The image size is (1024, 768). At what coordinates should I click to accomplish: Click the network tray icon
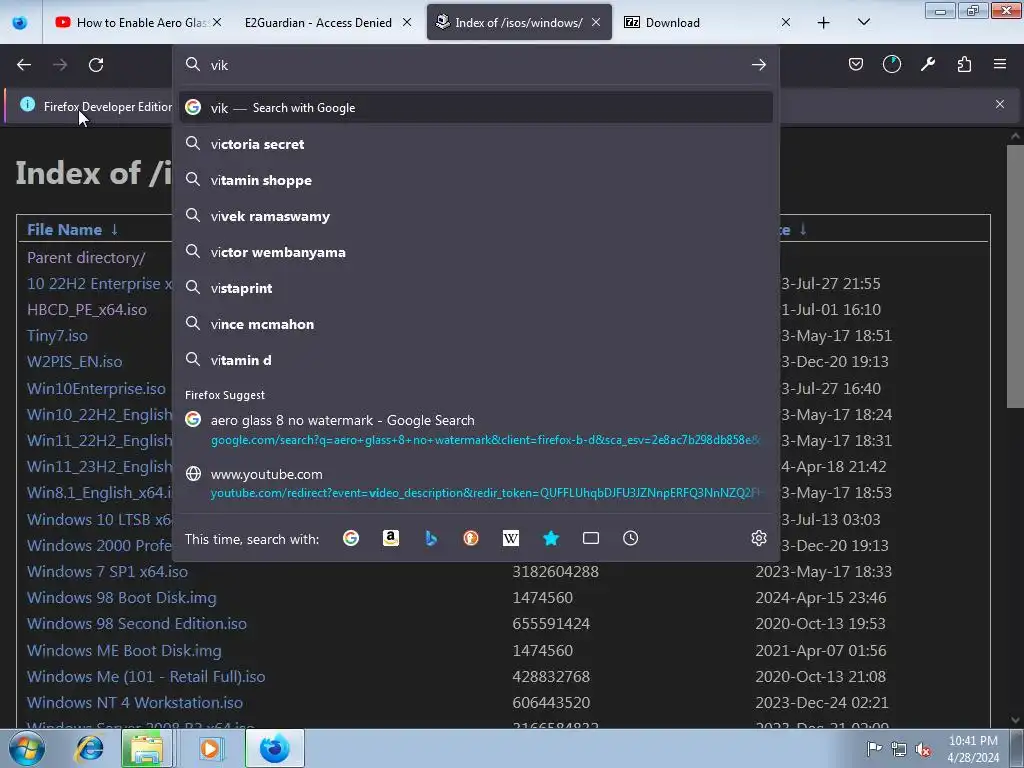[x=899, y=749]
